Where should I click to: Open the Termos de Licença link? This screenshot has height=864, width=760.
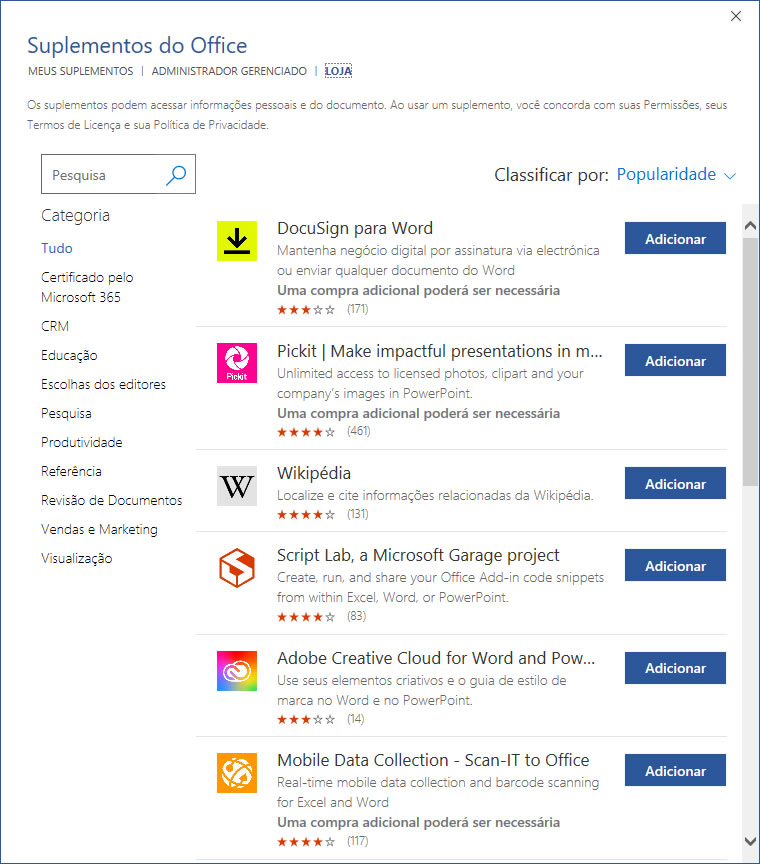tap(75, 125)
